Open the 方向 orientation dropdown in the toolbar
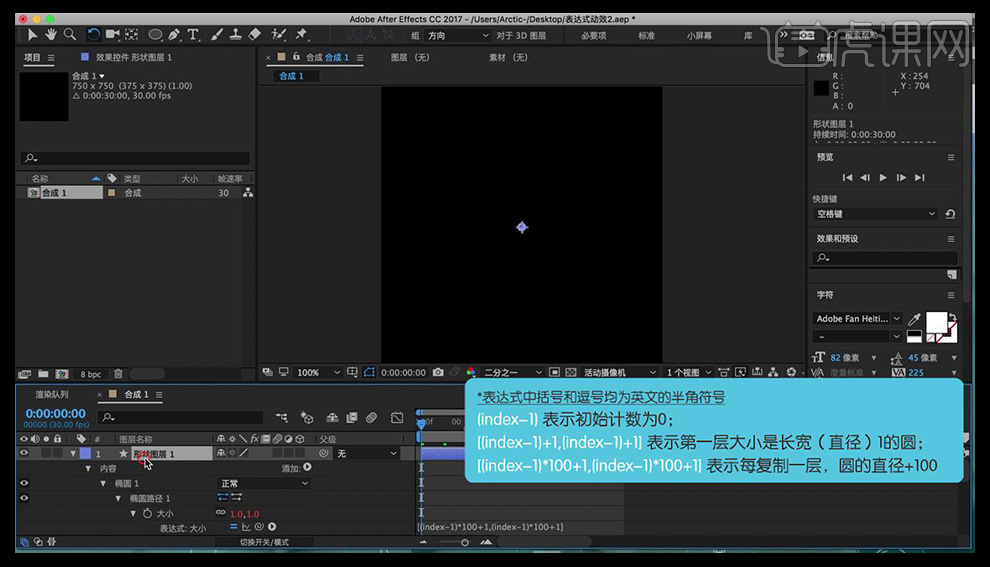This screenshot has width=990, height=567. (456, 35)
